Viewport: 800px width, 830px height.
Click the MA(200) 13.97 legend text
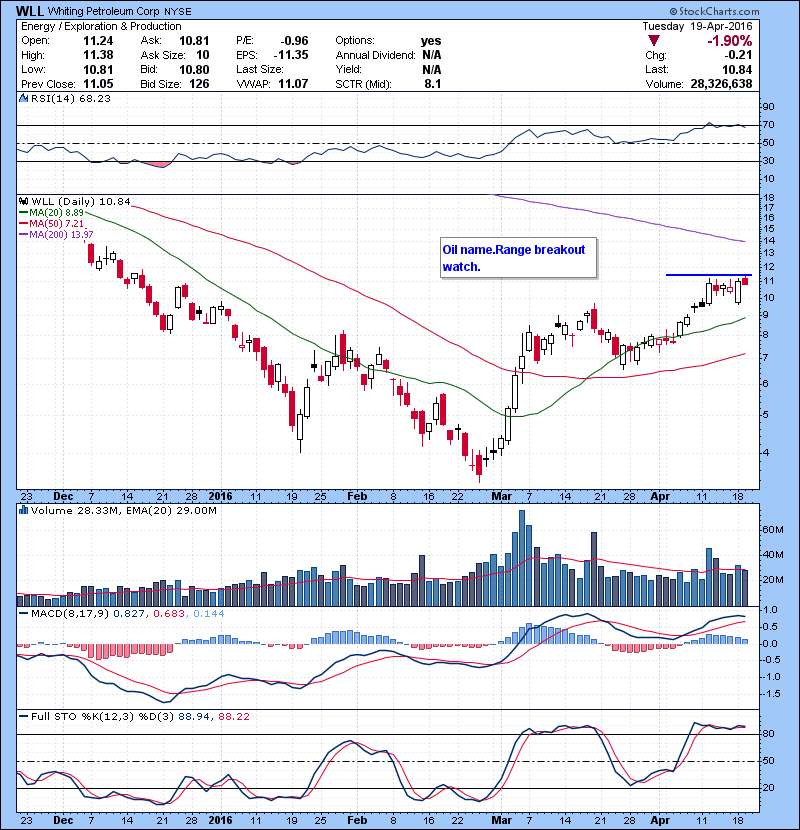(61, 234)
